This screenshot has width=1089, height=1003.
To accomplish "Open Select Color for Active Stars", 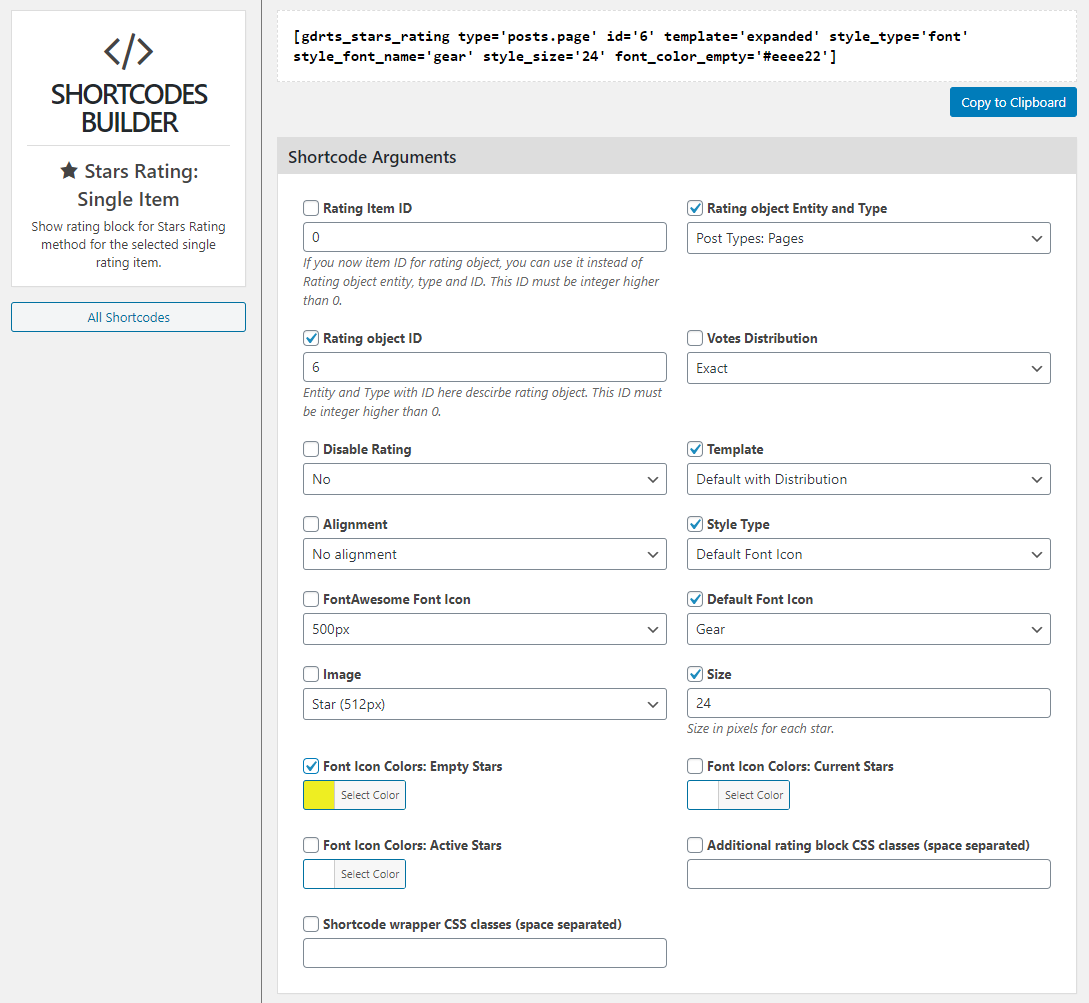I will (369, 874).
